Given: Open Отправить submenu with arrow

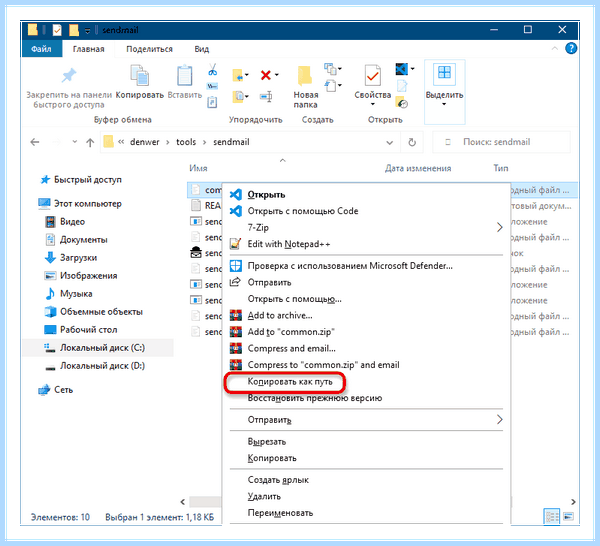Looking at the screenshot, I should pos(366,420).
